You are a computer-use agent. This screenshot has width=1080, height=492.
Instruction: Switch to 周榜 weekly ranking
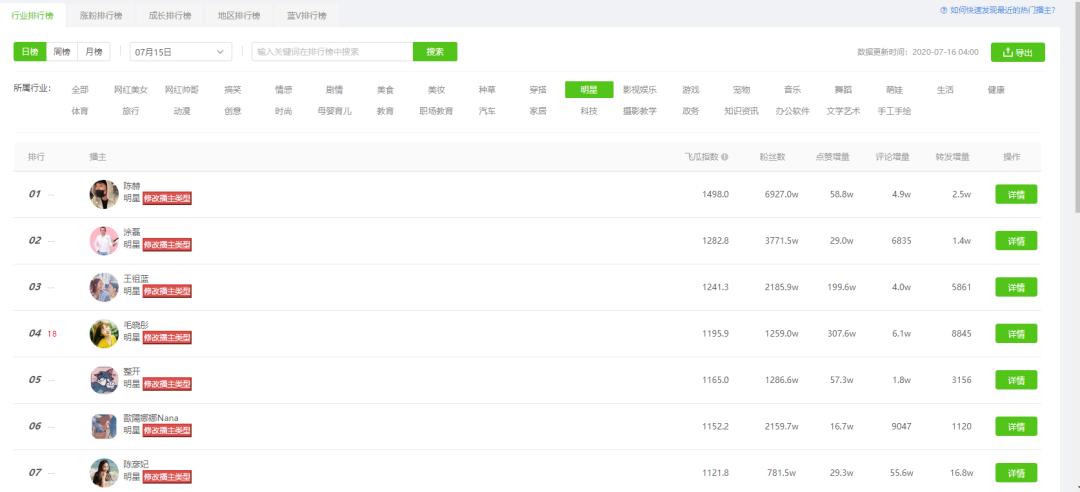(62, 52)
